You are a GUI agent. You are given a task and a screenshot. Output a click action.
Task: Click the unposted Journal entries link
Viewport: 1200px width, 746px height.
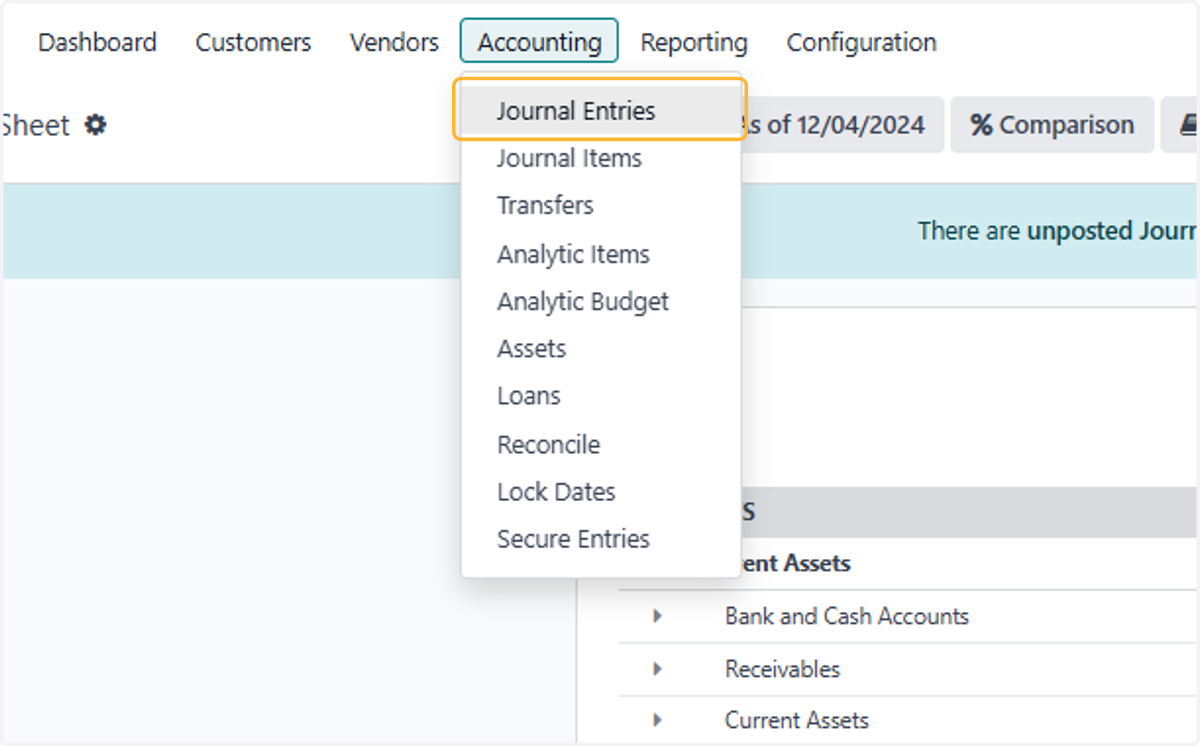pyautogui.click(x=1113, y=231)
